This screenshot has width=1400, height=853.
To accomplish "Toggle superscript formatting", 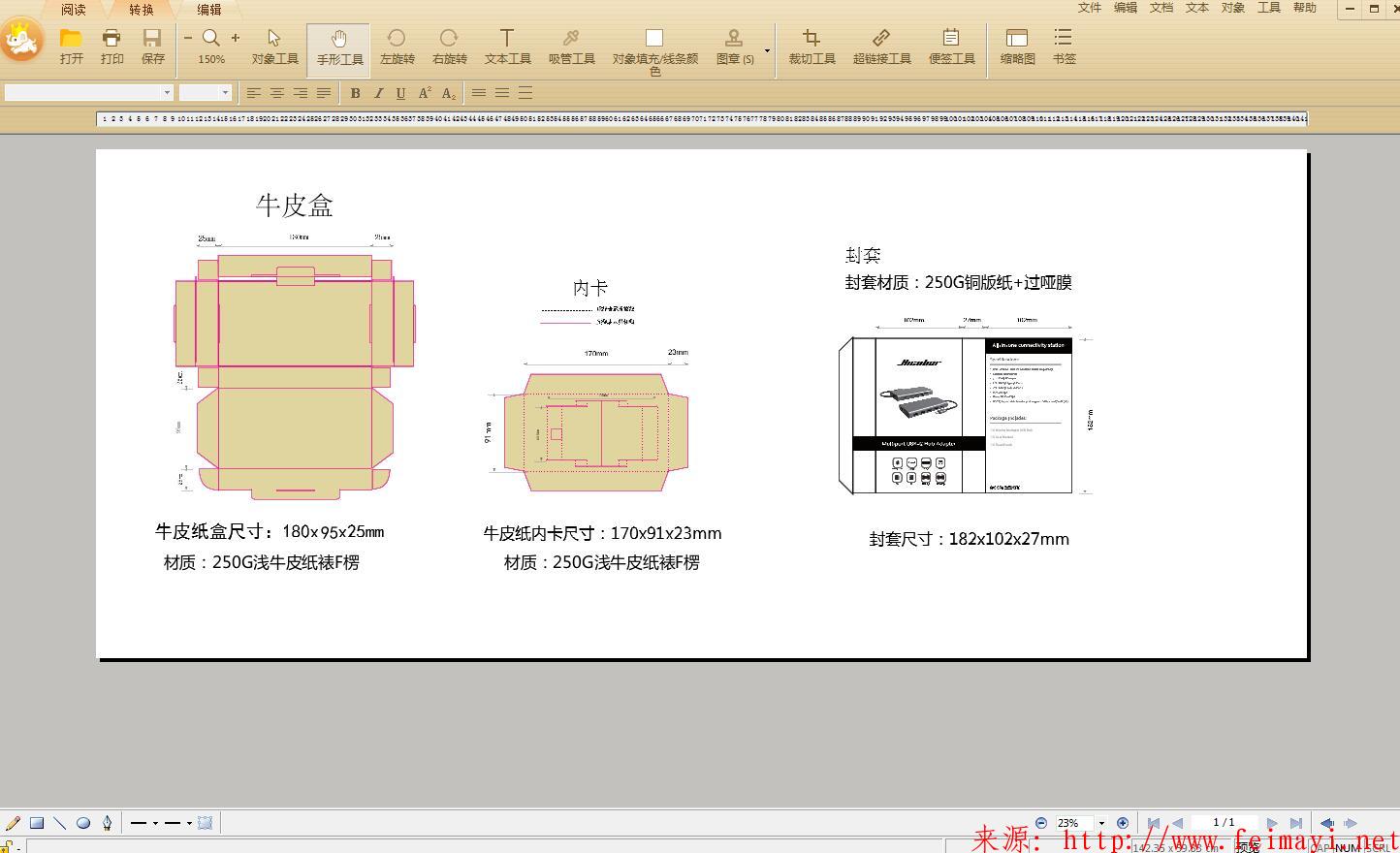I will tap(425, 93).
